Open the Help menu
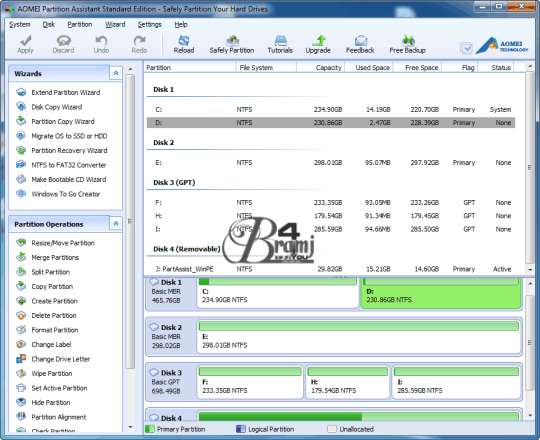This screenshot has height=440, width=540. pos(181,24)
